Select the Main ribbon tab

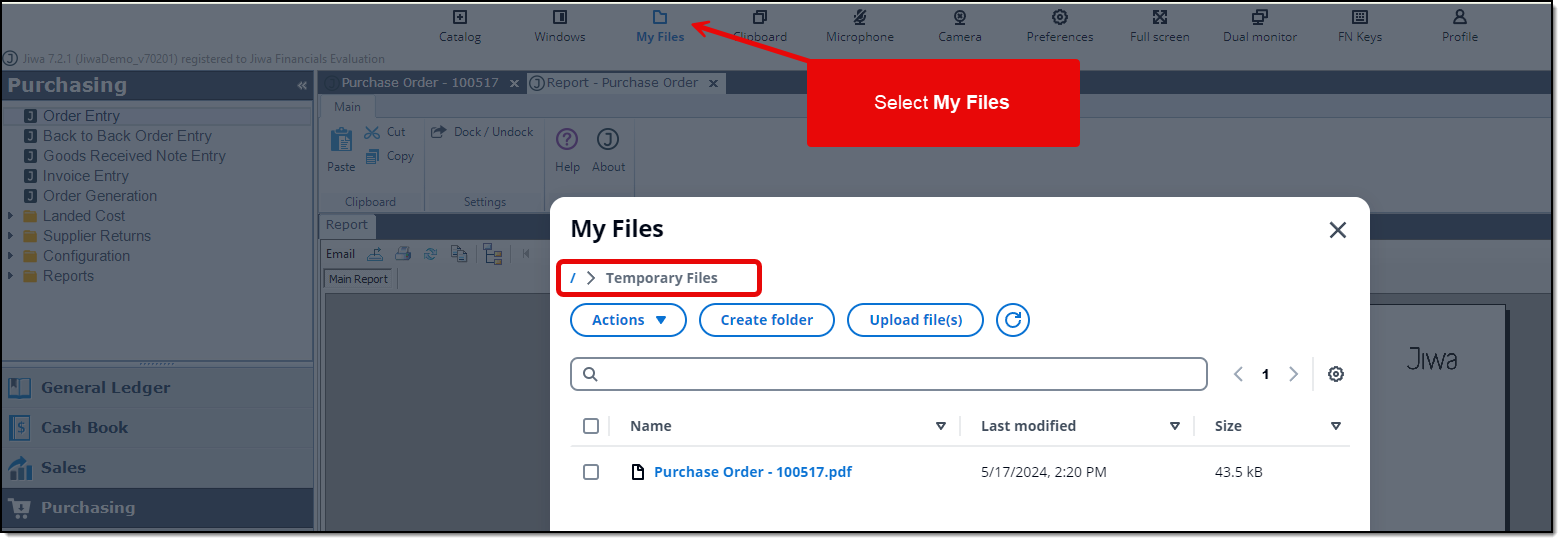348,107
